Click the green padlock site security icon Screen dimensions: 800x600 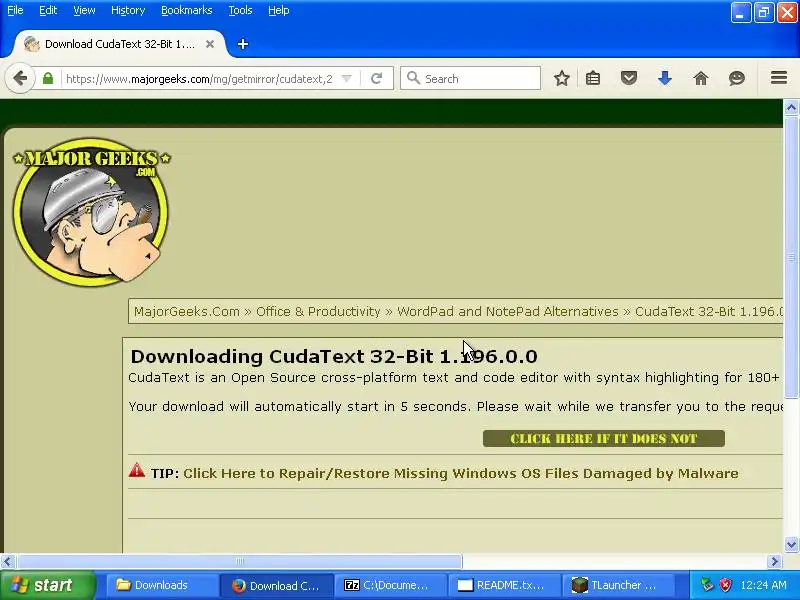click(x=48, y=79)
